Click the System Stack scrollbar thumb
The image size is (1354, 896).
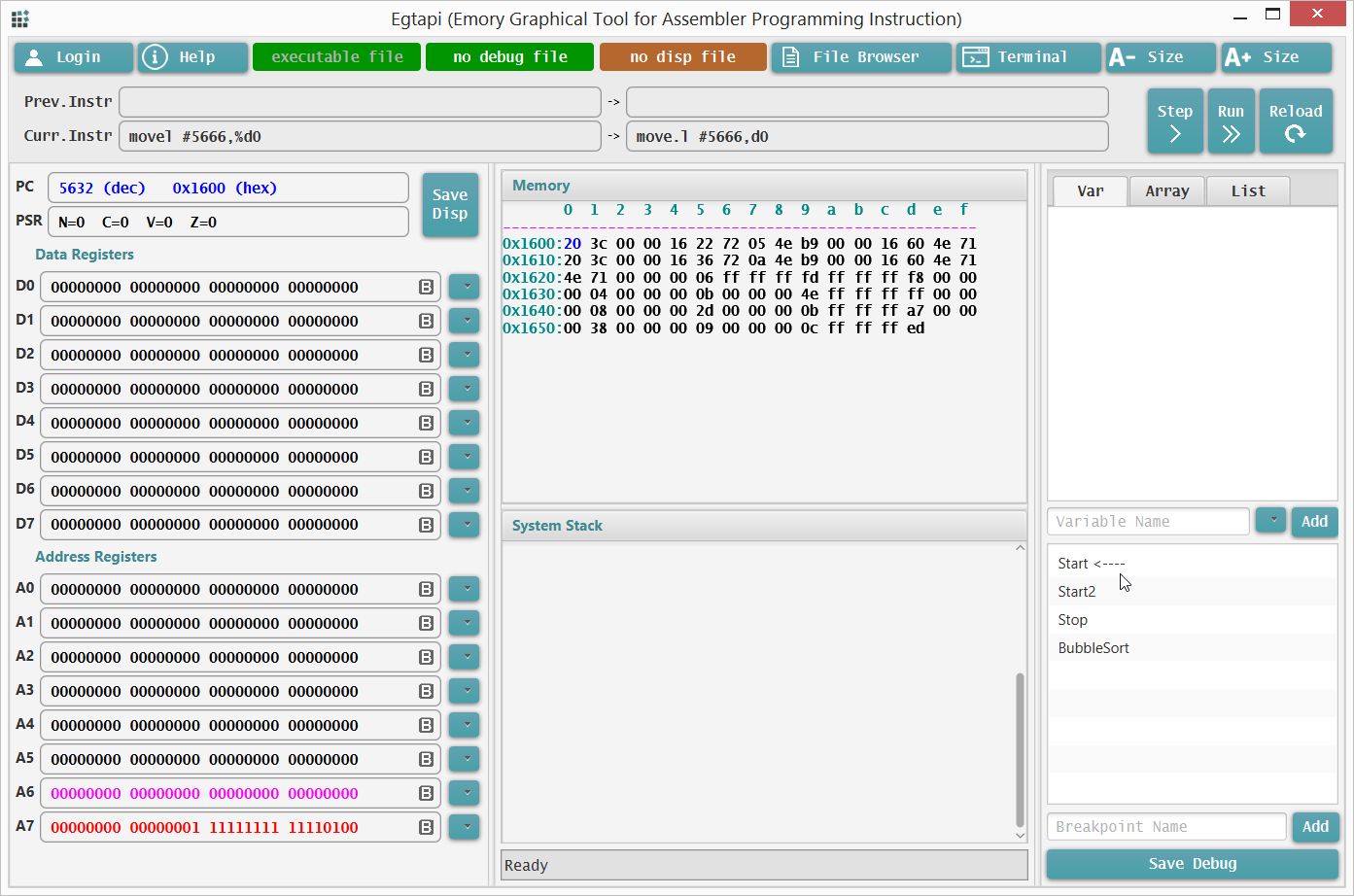1020,749
